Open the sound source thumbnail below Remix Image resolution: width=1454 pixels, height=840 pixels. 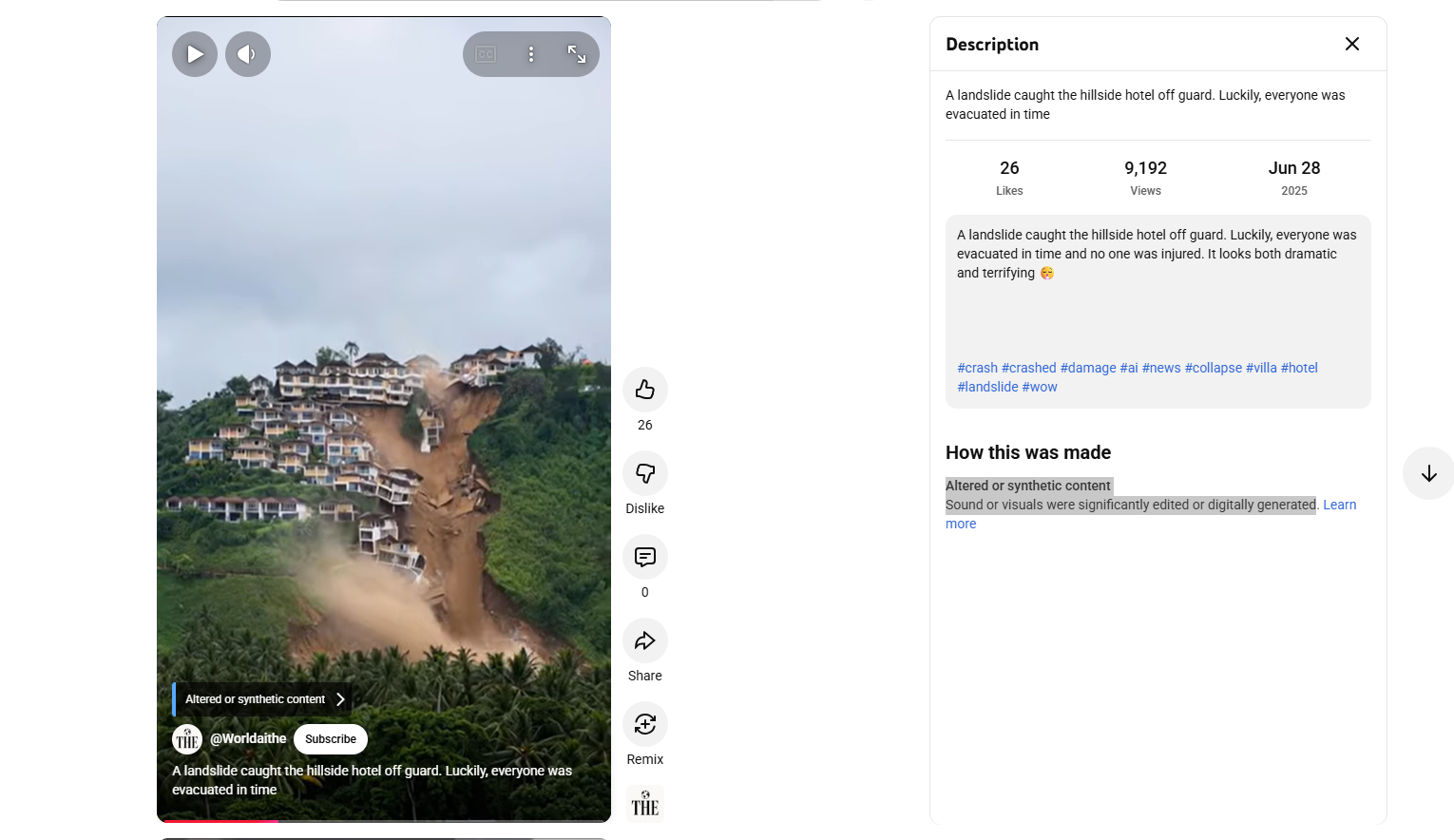[644, 804]
